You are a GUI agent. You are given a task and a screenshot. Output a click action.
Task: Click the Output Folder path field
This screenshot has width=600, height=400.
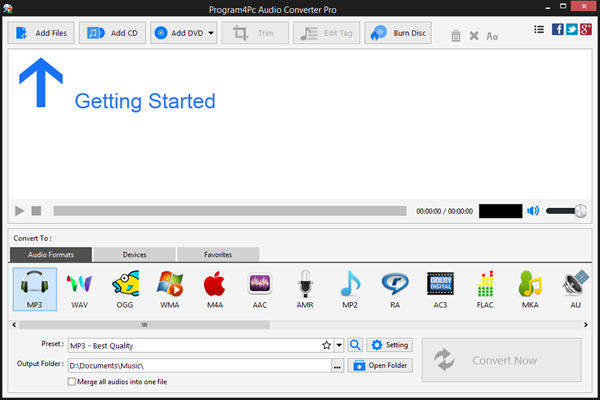pos(200,366)
